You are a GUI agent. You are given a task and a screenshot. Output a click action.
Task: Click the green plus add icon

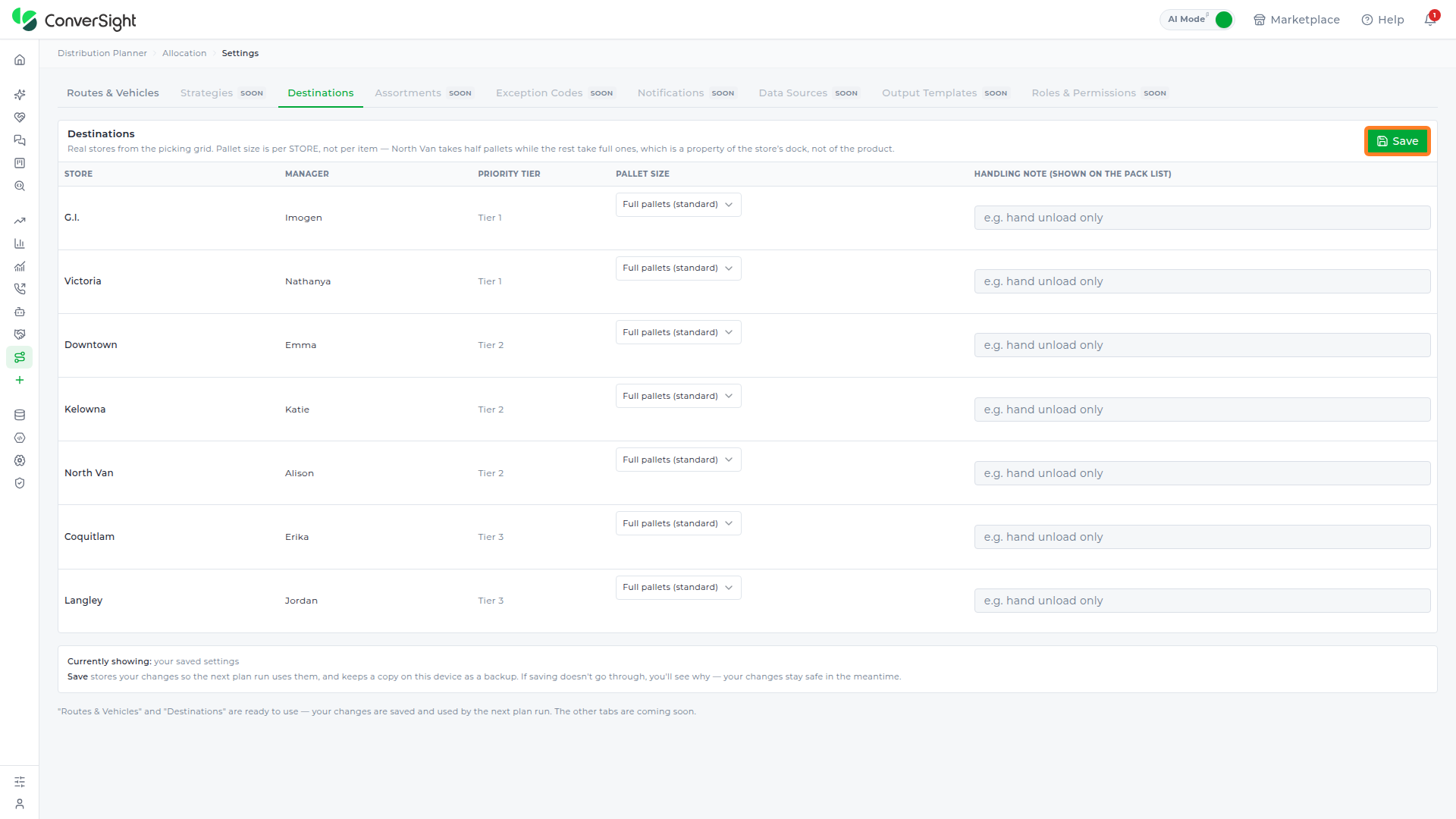pyautogui.click(x=20, y=380)
